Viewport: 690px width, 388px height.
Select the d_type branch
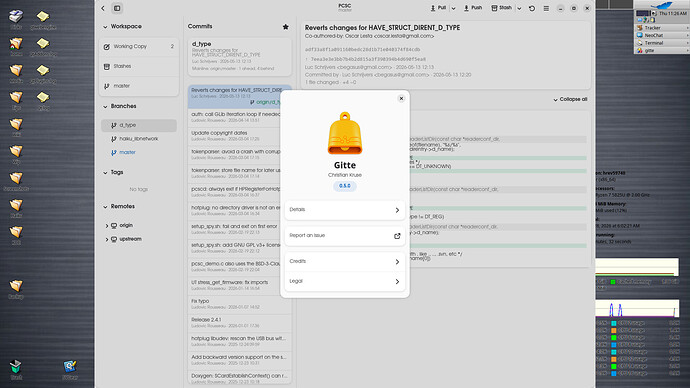point(139,125)
